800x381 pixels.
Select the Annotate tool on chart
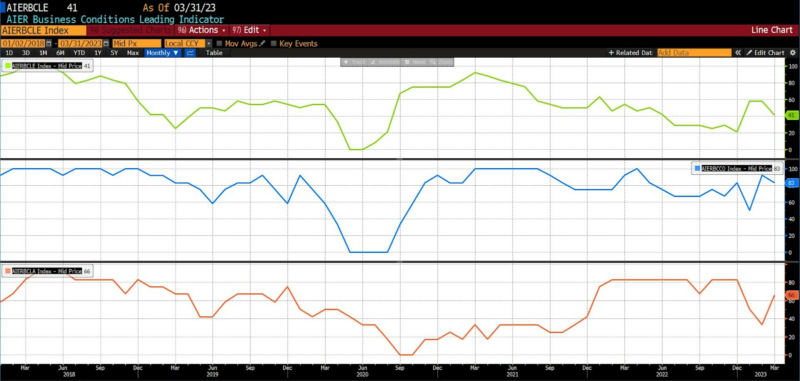(x=385, y=62)
